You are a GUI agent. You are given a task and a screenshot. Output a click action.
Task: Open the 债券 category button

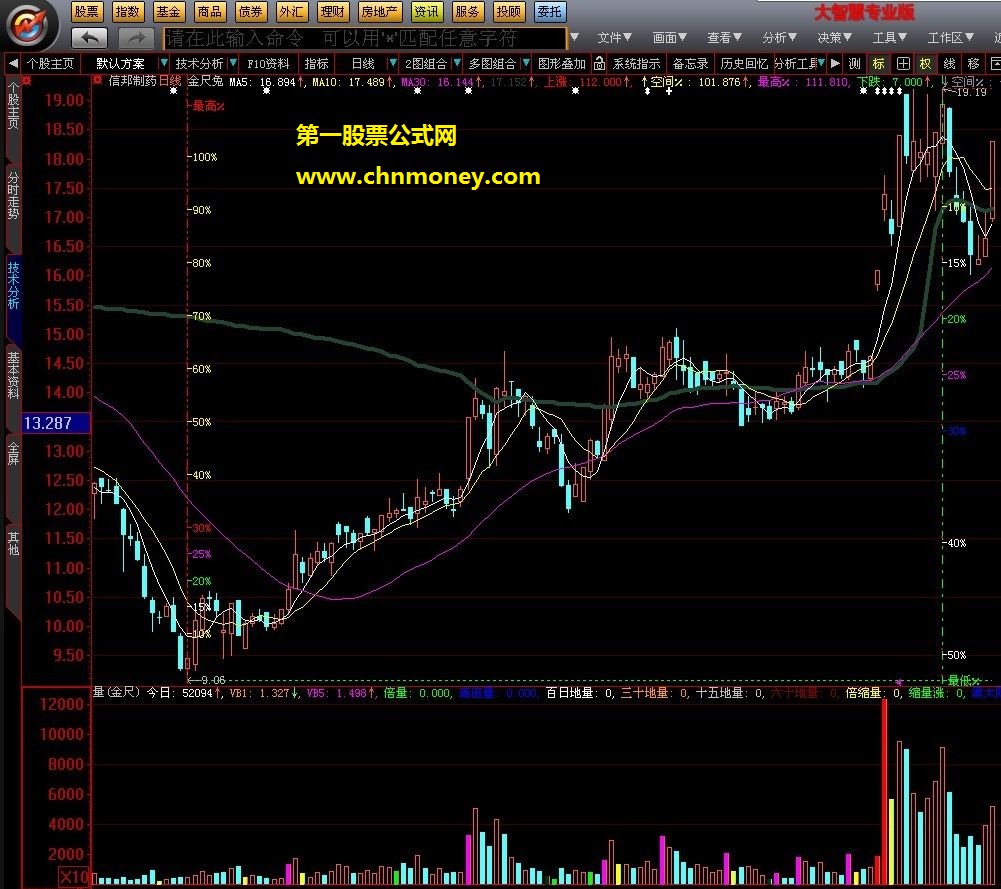[250, 11]
